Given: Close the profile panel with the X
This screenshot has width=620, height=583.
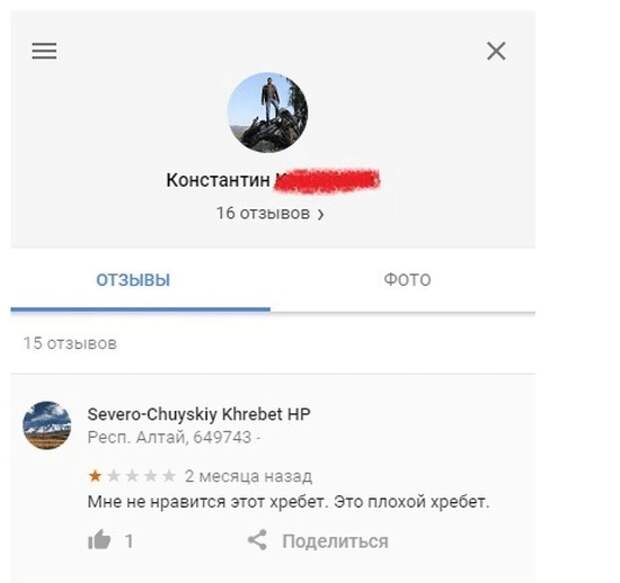Looking at the screenshot, I should pyautogui.click(x=496, y=51).
